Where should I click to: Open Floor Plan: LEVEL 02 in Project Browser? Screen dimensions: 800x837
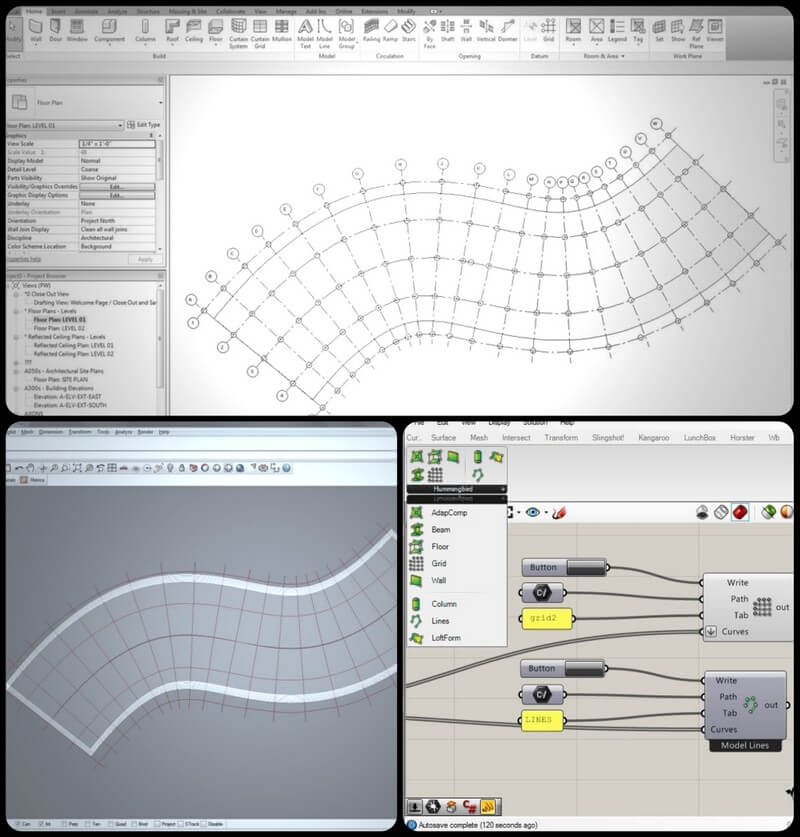tap(61, 328)
